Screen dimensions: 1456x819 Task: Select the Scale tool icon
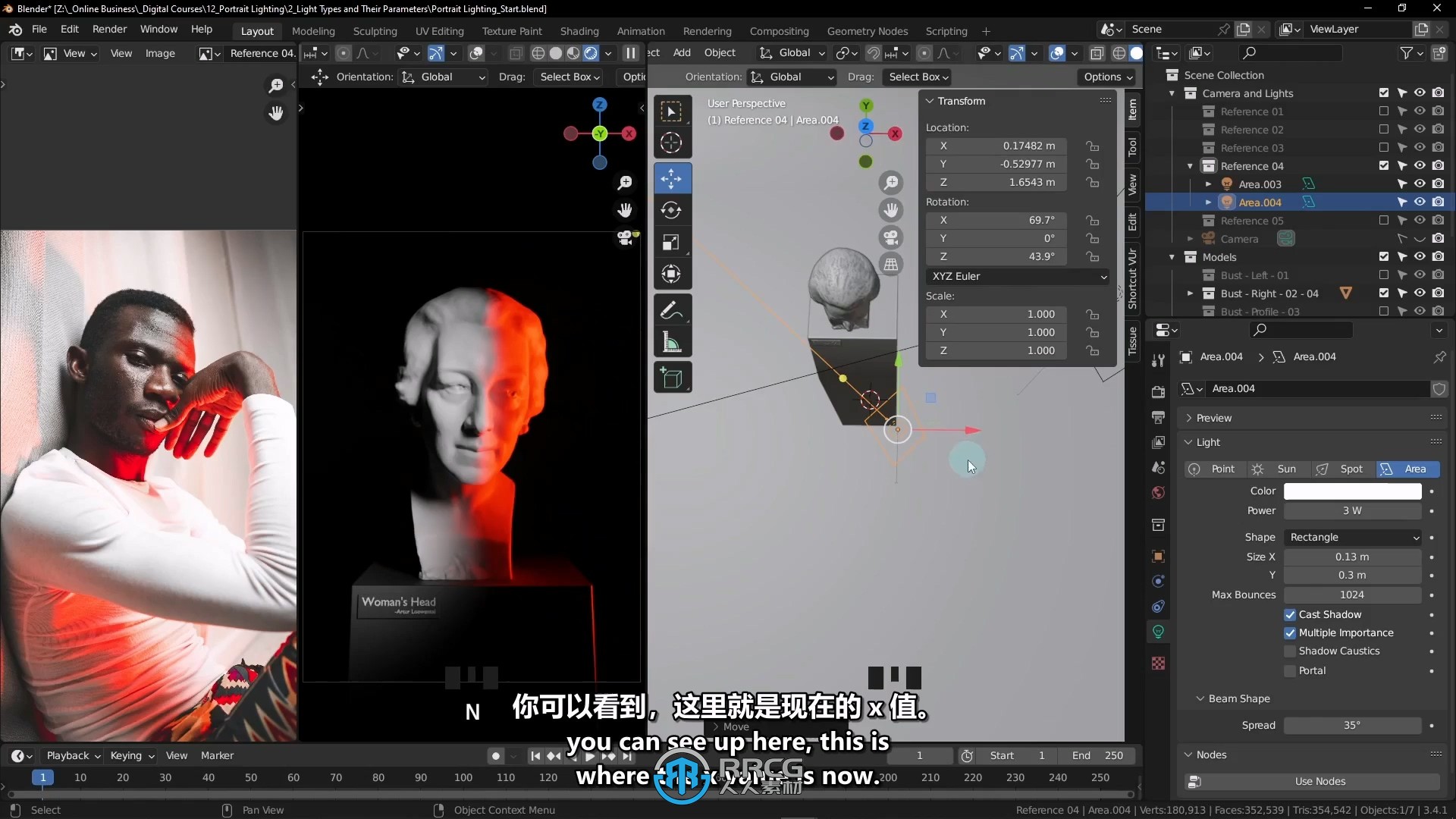coord(671,241)
